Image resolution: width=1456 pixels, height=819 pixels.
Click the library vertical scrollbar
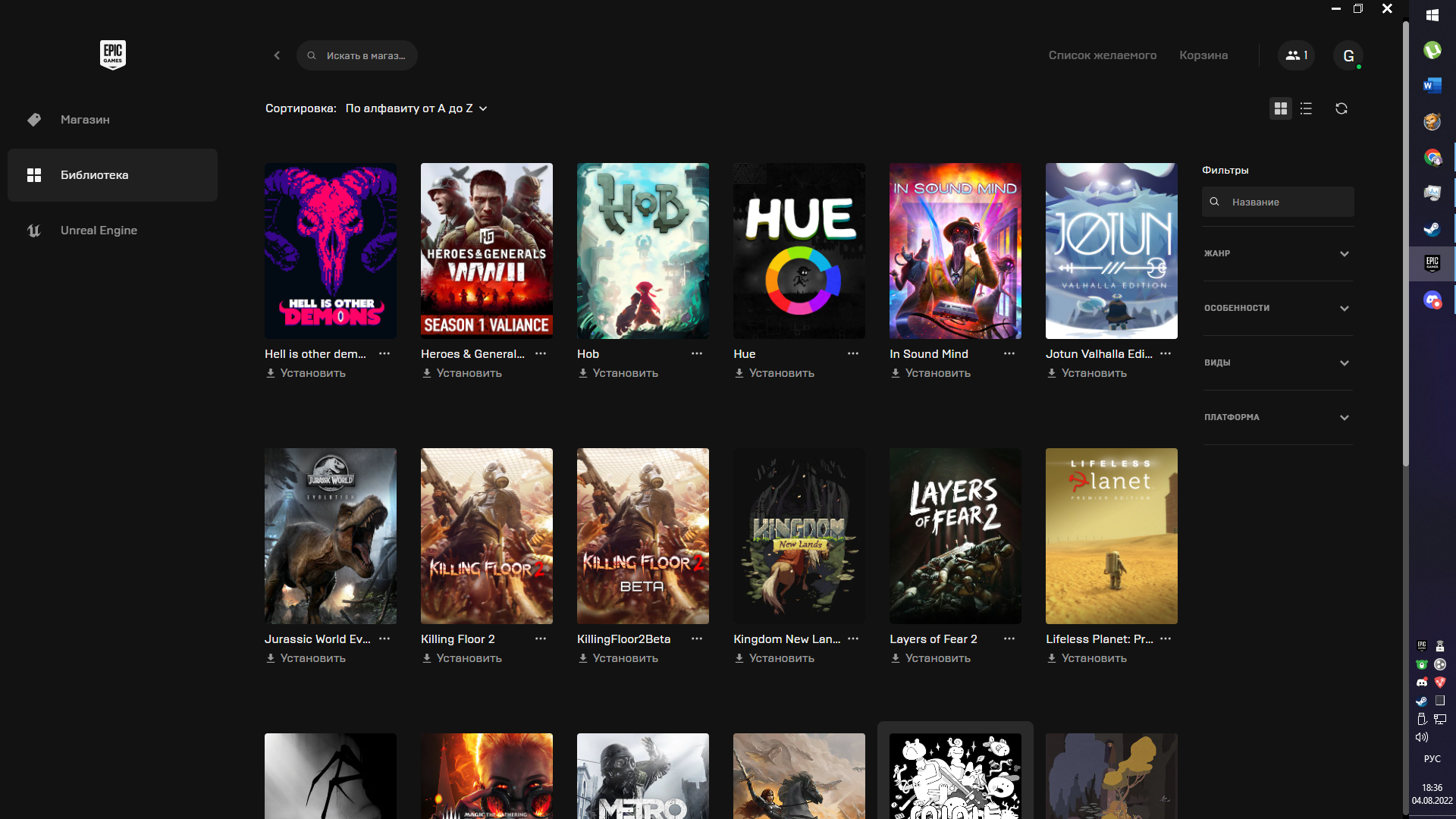pos(1405,243)
